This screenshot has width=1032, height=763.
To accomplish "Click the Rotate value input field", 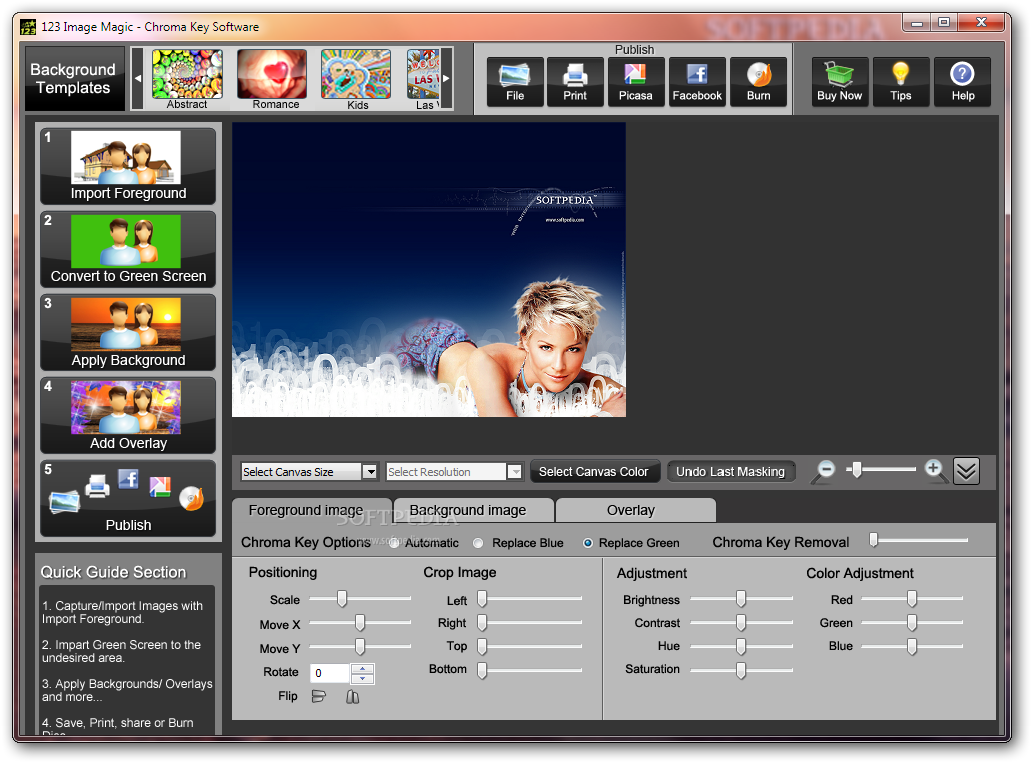I will (x=330, y=673).
